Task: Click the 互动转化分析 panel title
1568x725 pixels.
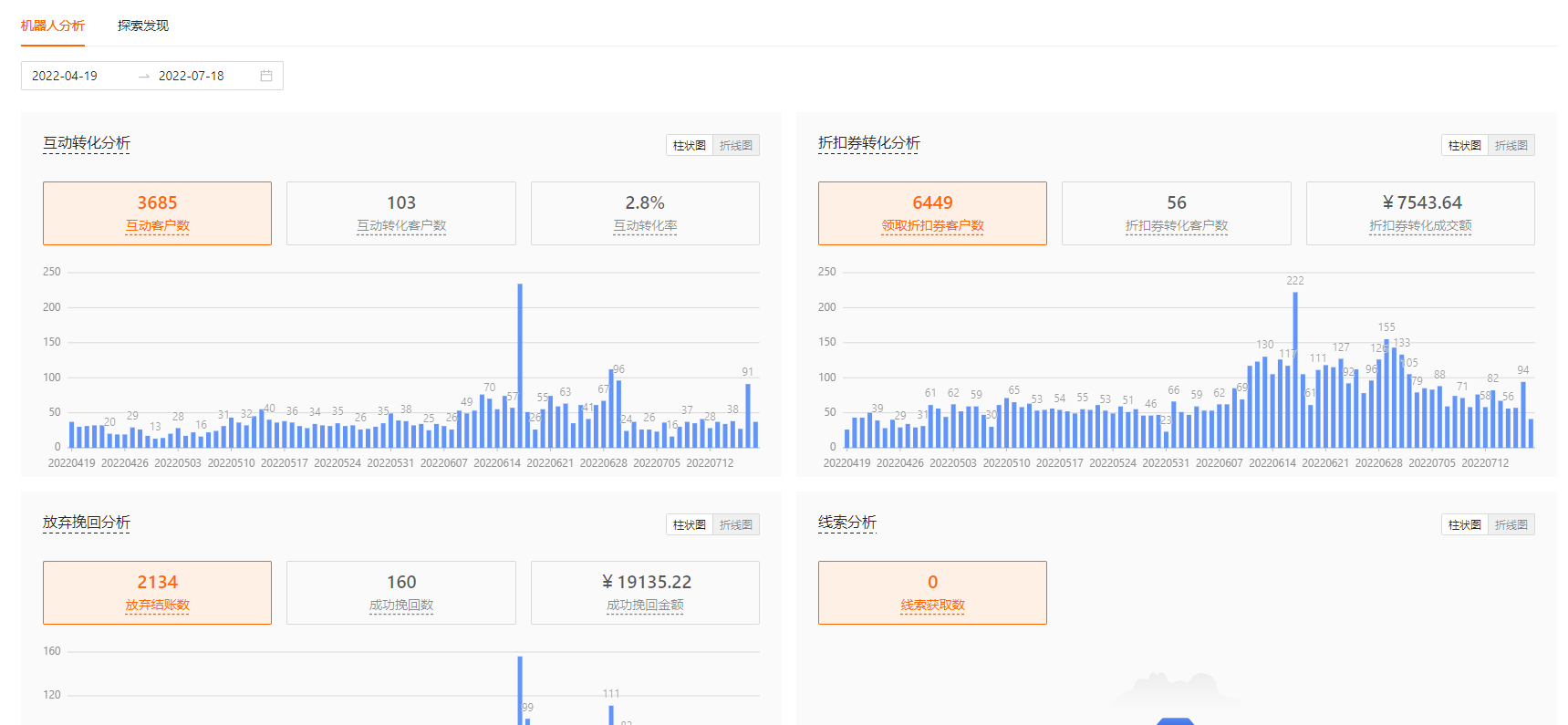Action: tap(87, 143)
